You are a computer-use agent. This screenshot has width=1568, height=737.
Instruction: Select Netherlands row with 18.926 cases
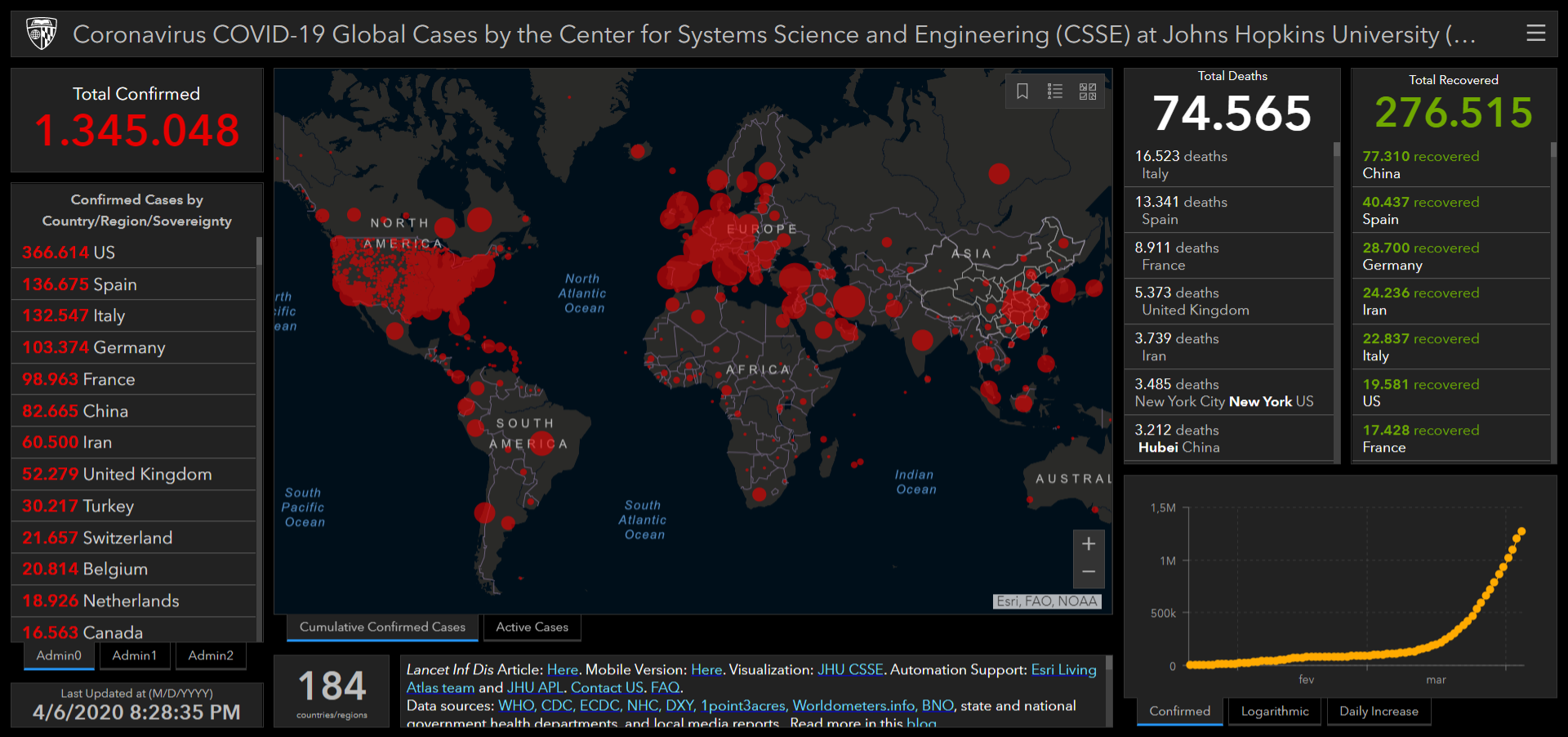click(134, 601)
